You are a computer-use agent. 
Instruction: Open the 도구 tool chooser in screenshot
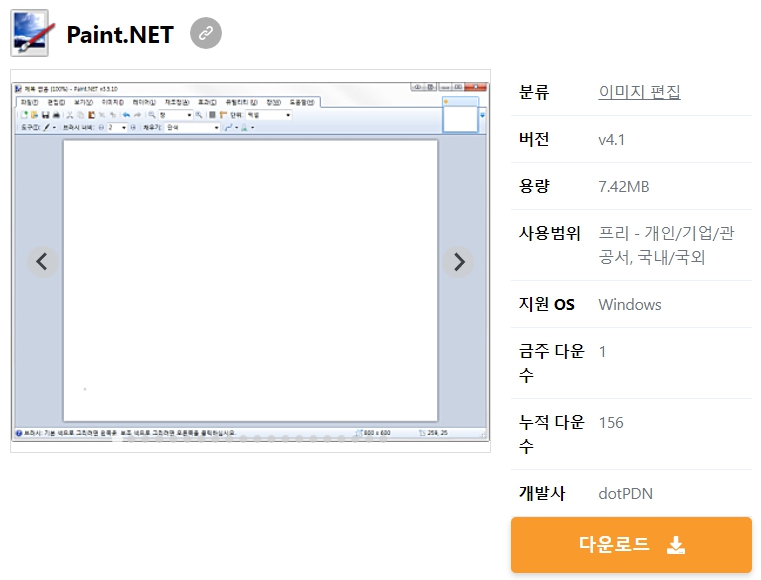[50, 127]
